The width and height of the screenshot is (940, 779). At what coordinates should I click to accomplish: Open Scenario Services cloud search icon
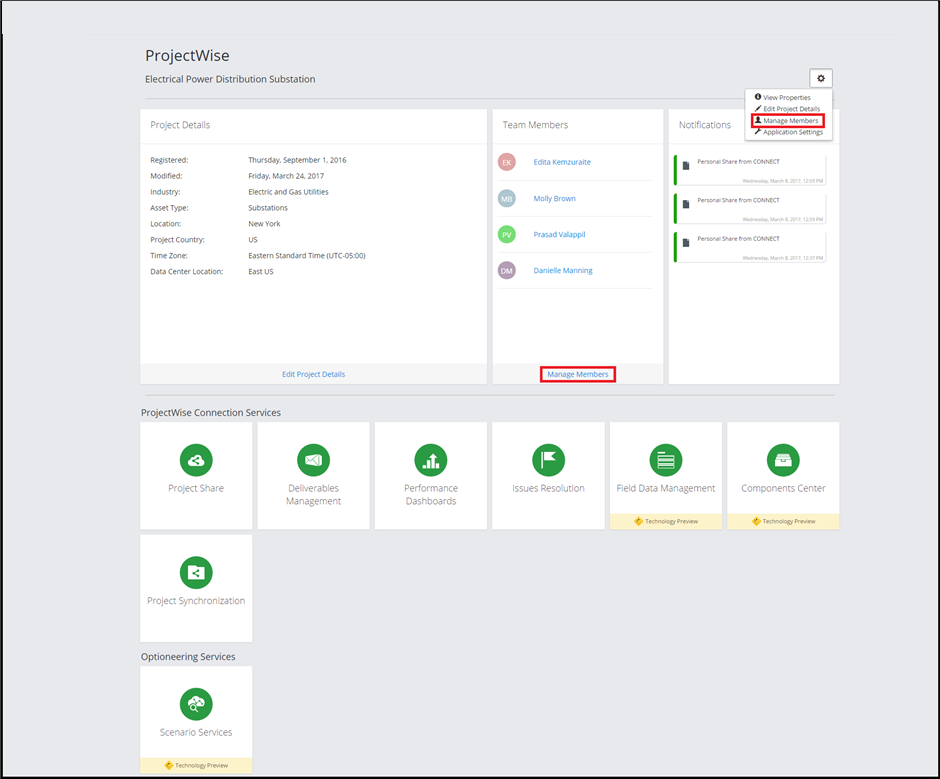(196, 704)
